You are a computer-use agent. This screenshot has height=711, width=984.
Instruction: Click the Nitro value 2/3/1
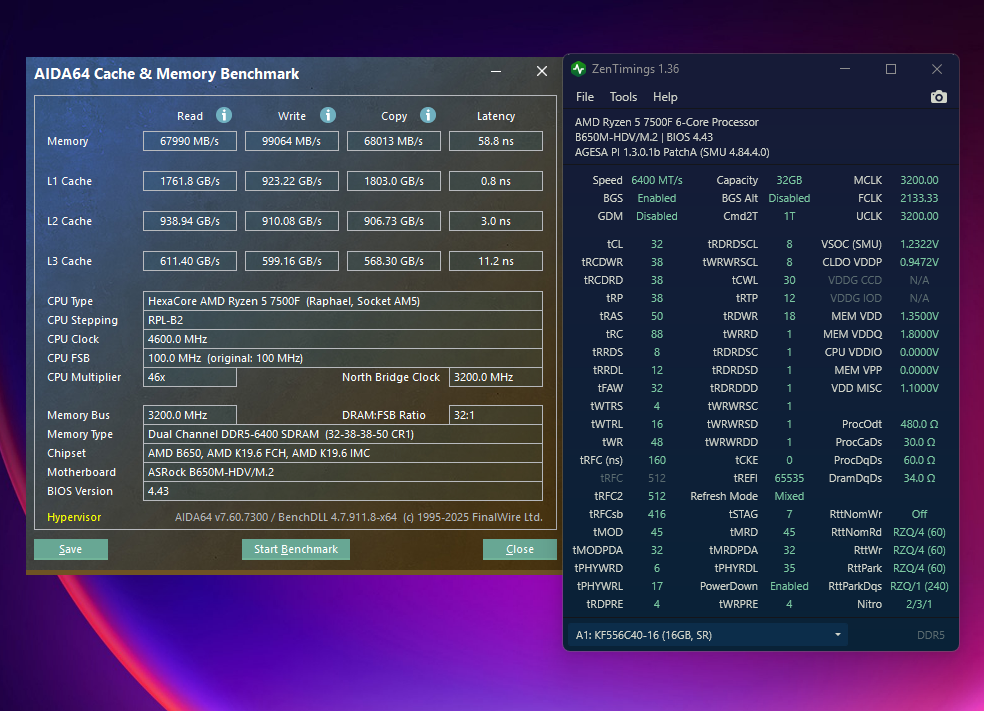click(x=919, y=604)
